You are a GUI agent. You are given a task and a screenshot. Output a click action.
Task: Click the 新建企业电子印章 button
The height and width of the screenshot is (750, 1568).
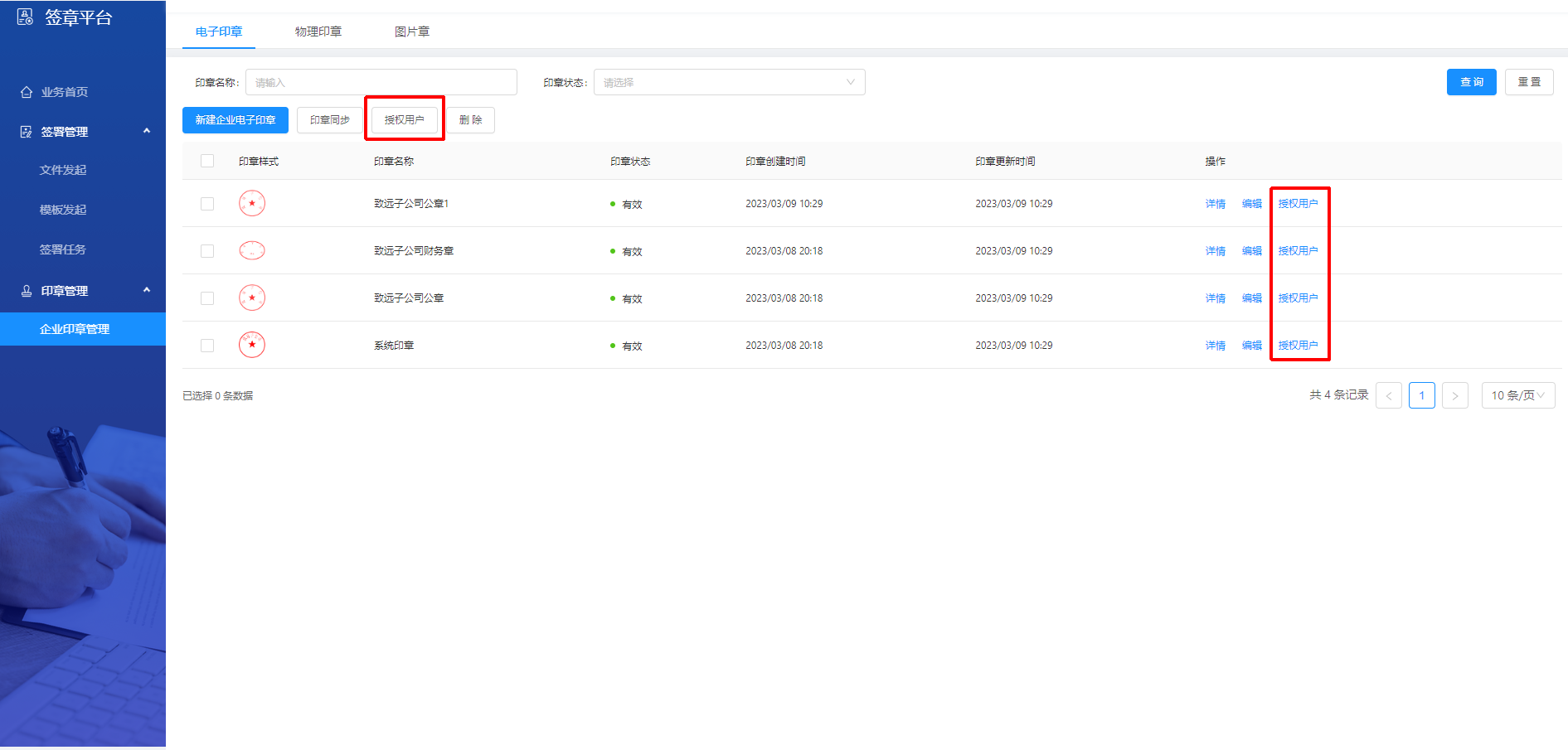(x=235, y=120)
